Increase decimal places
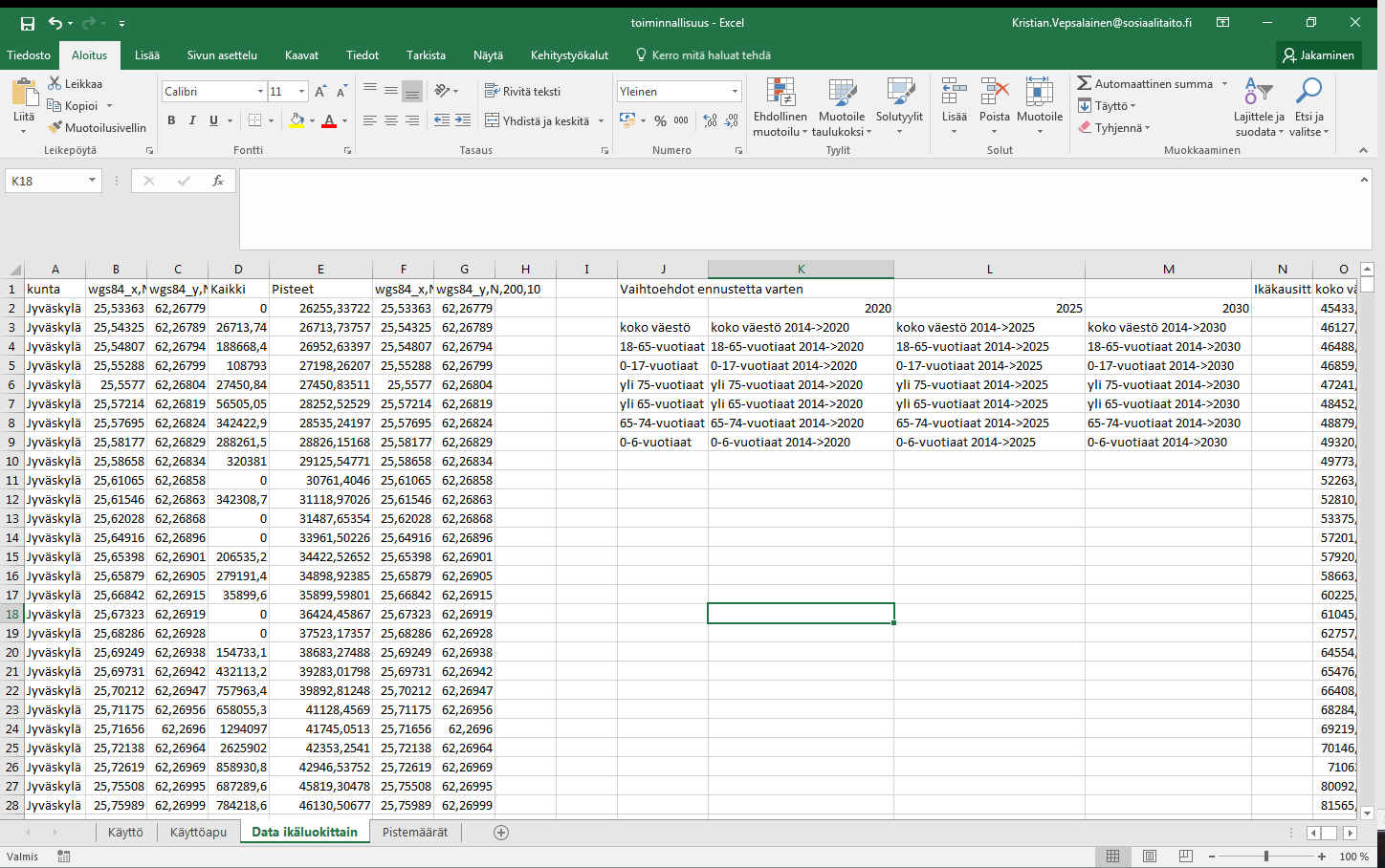 point(710,120)
